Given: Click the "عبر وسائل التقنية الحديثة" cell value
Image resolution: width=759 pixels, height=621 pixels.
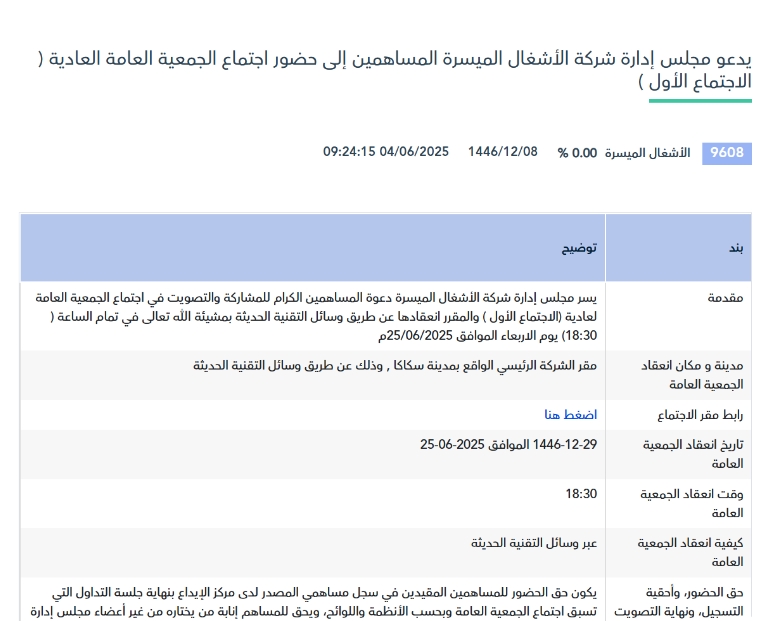Looking at the screenshot, I should pyautogui.click(x=534, y=543).
